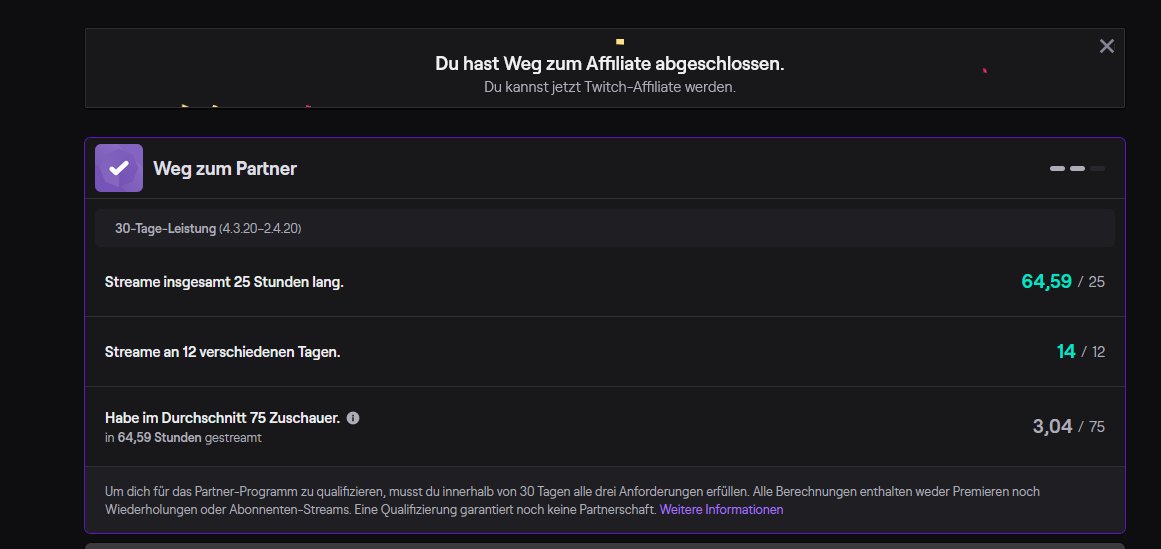Click 'Streame insgesamt 25 Stunden lang.'
The height and width of the screenshot is (549, 1161).
(x=224, y=282)
